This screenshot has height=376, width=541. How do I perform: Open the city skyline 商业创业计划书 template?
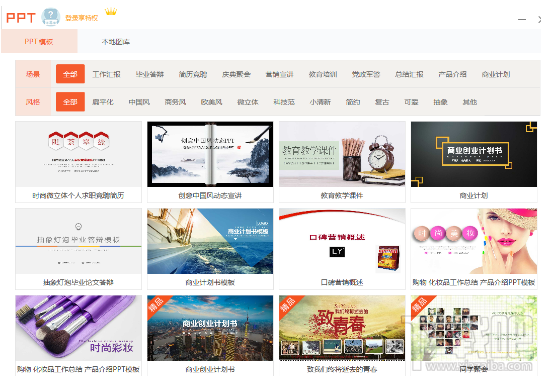click(x=210, y=328)
